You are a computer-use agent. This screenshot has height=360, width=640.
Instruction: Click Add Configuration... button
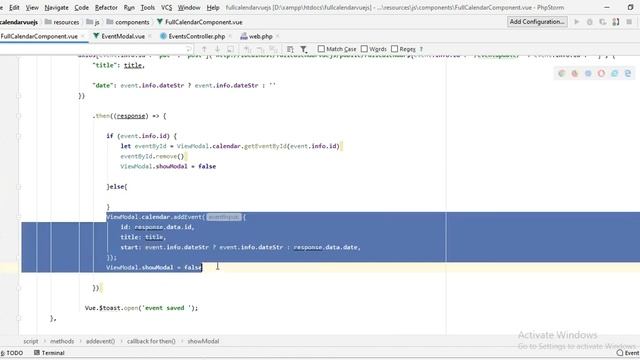(x=537, y=22)
